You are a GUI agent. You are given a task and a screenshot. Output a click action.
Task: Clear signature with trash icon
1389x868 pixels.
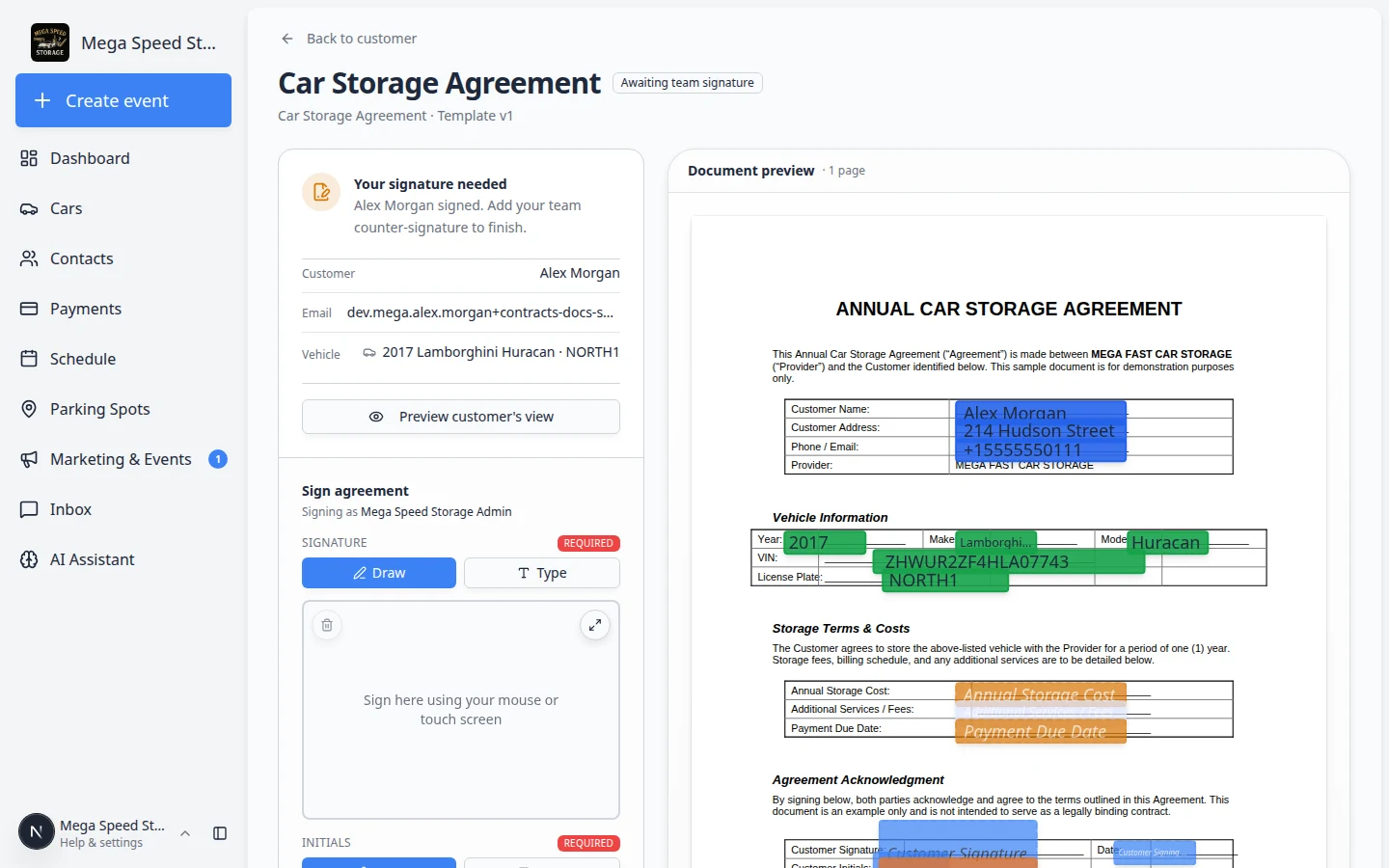pyautogui.click(x=327, y=625)
